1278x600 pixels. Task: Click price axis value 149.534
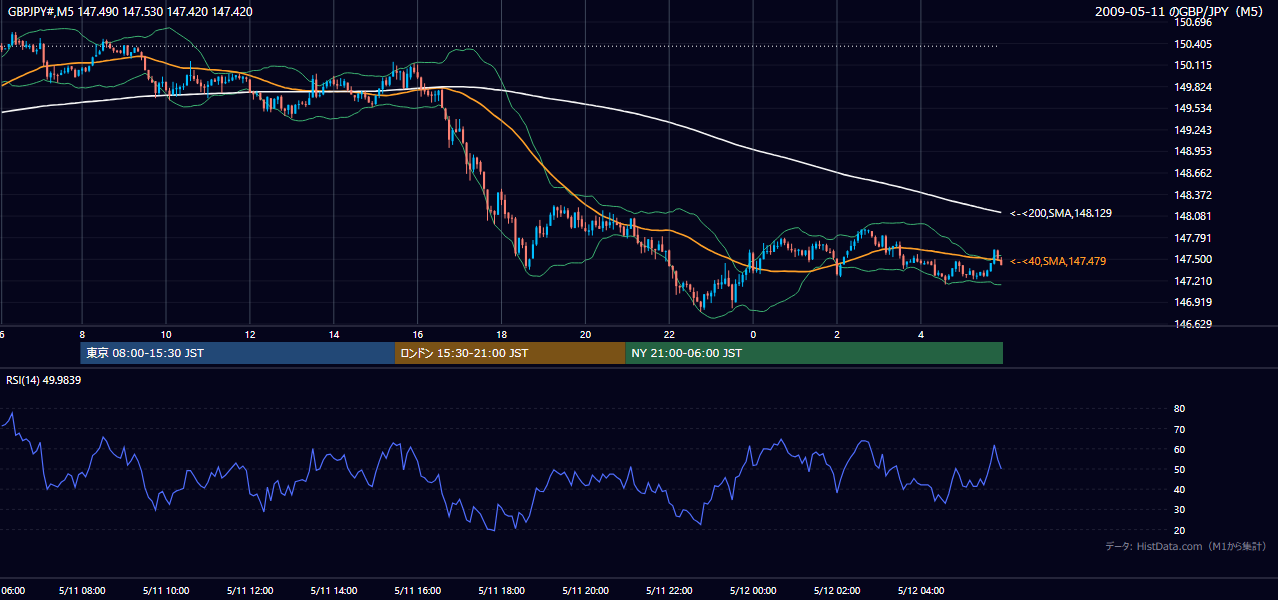(1192, 108)
